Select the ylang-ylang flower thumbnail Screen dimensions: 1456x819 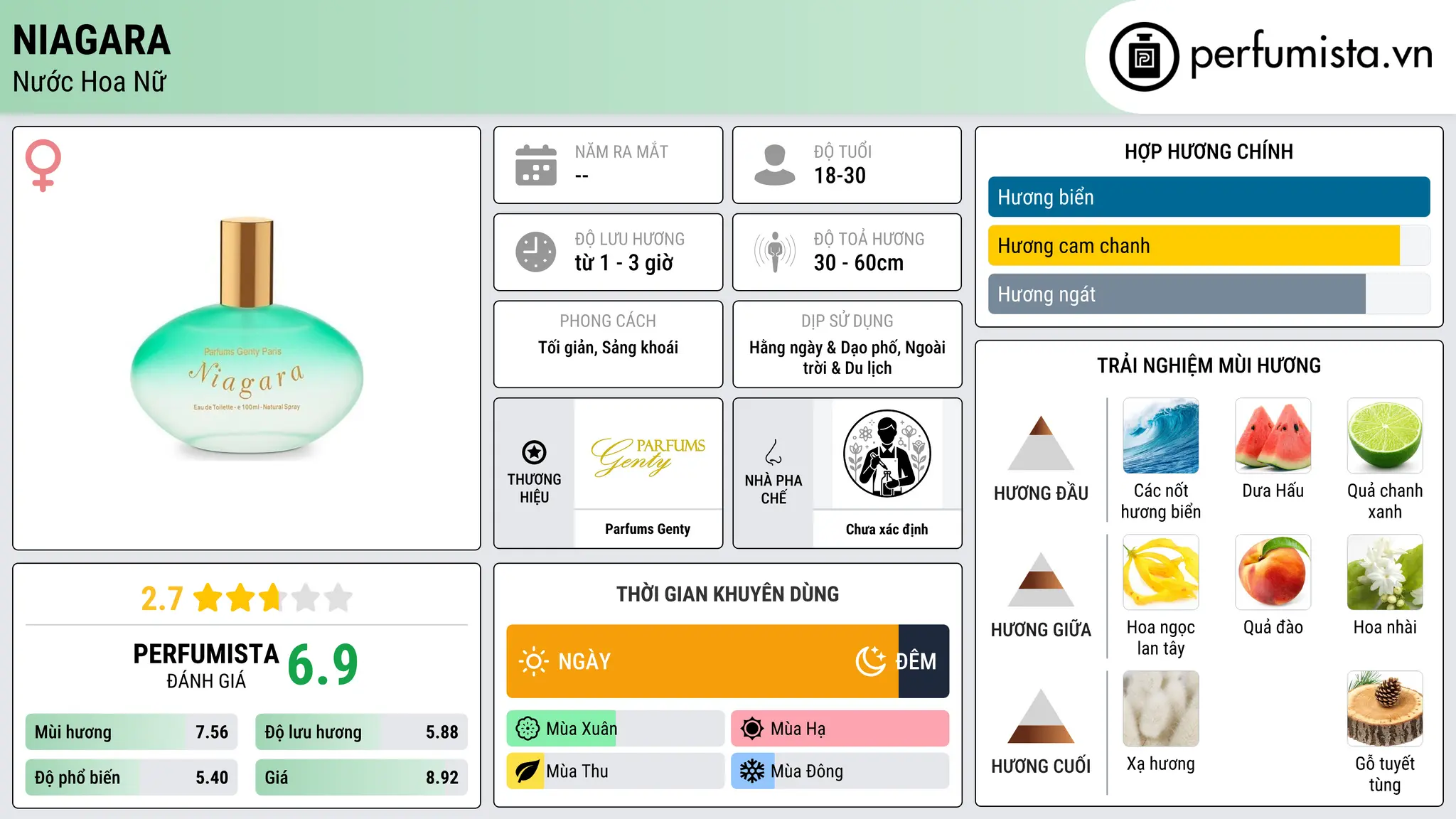pos(1161,572)
